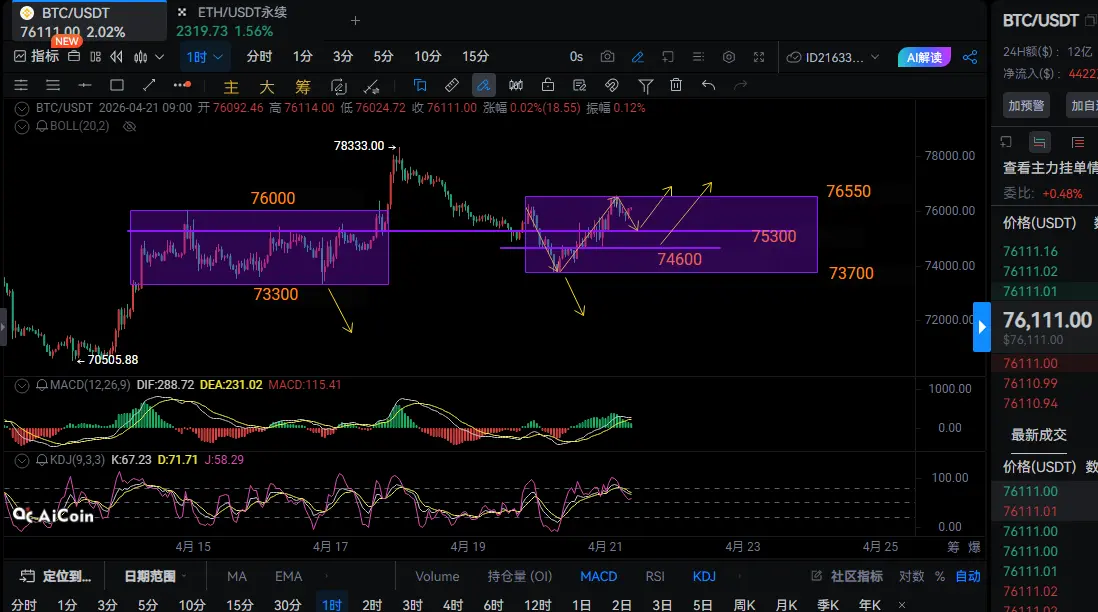Collapse the MACD(12,26,9) panel arrow
The width and height of the screenshot is (1098, 612).
(22, 385)
